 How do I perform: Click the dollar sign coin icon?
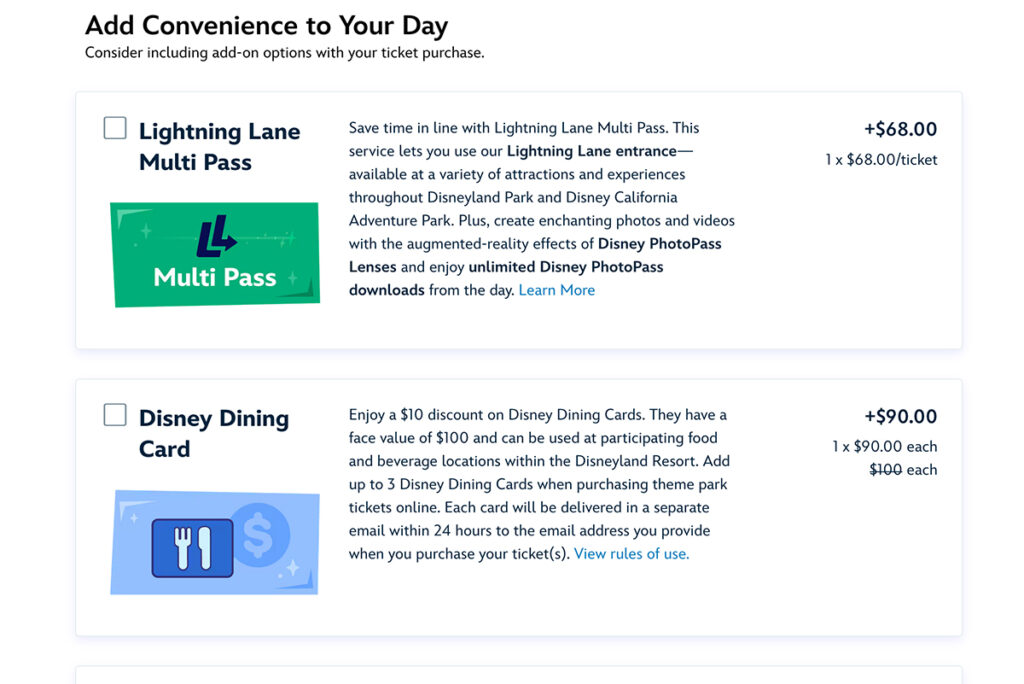(x=257, y=538)
